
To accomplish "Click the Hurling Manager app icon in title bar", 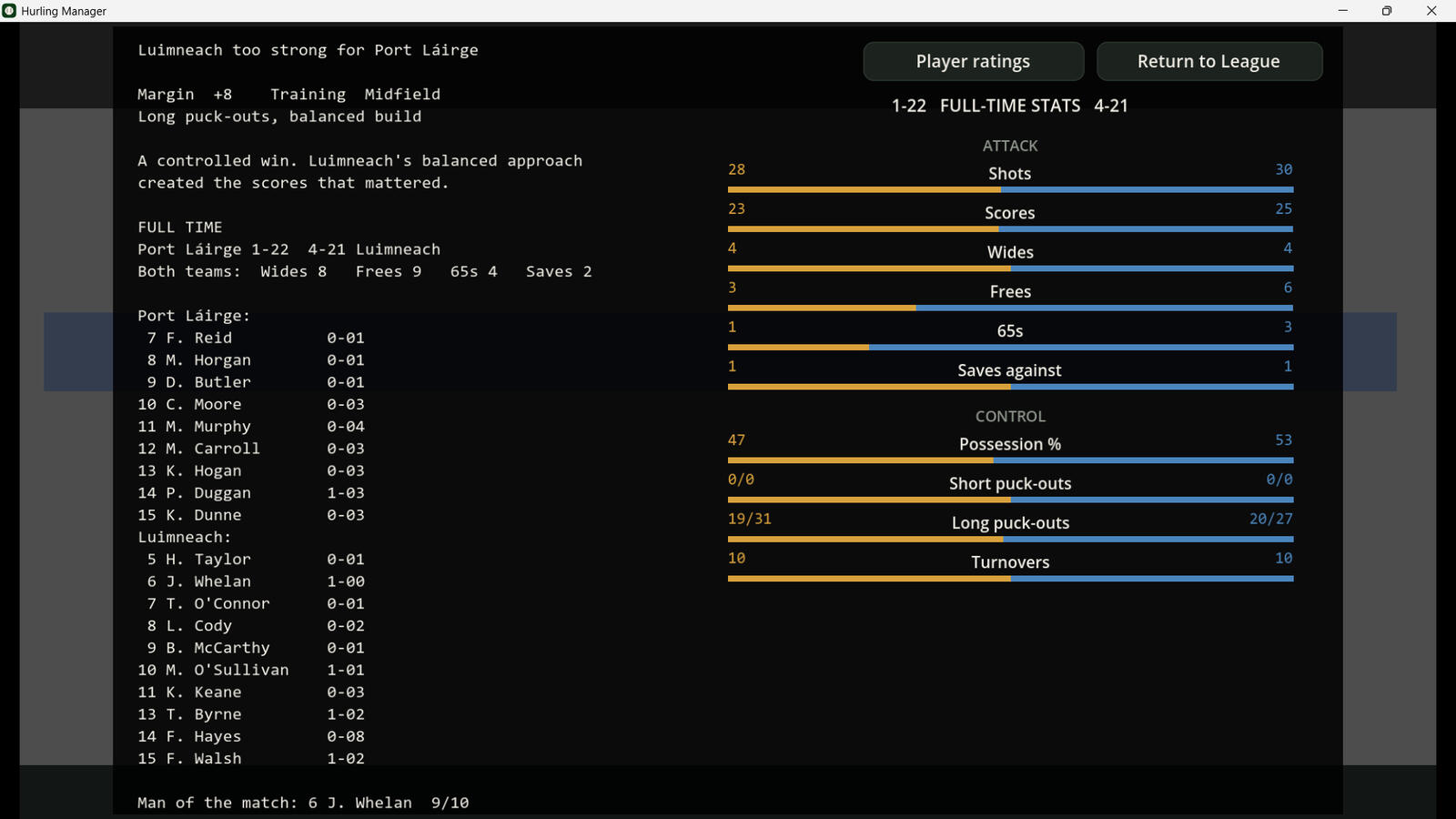I will 10,11.
